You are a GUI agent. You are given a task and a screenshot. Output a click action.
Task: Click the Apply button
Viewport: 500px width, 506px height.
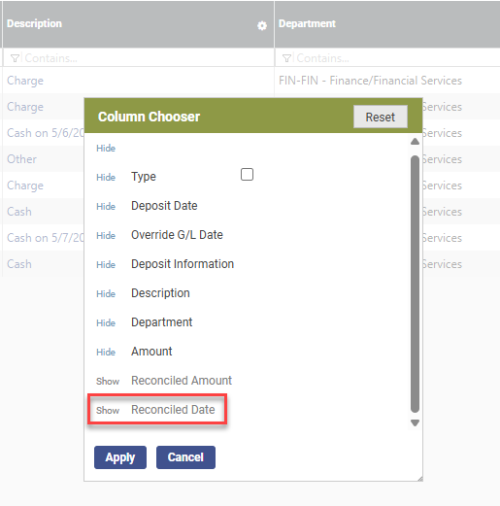(x=120, y=457)
